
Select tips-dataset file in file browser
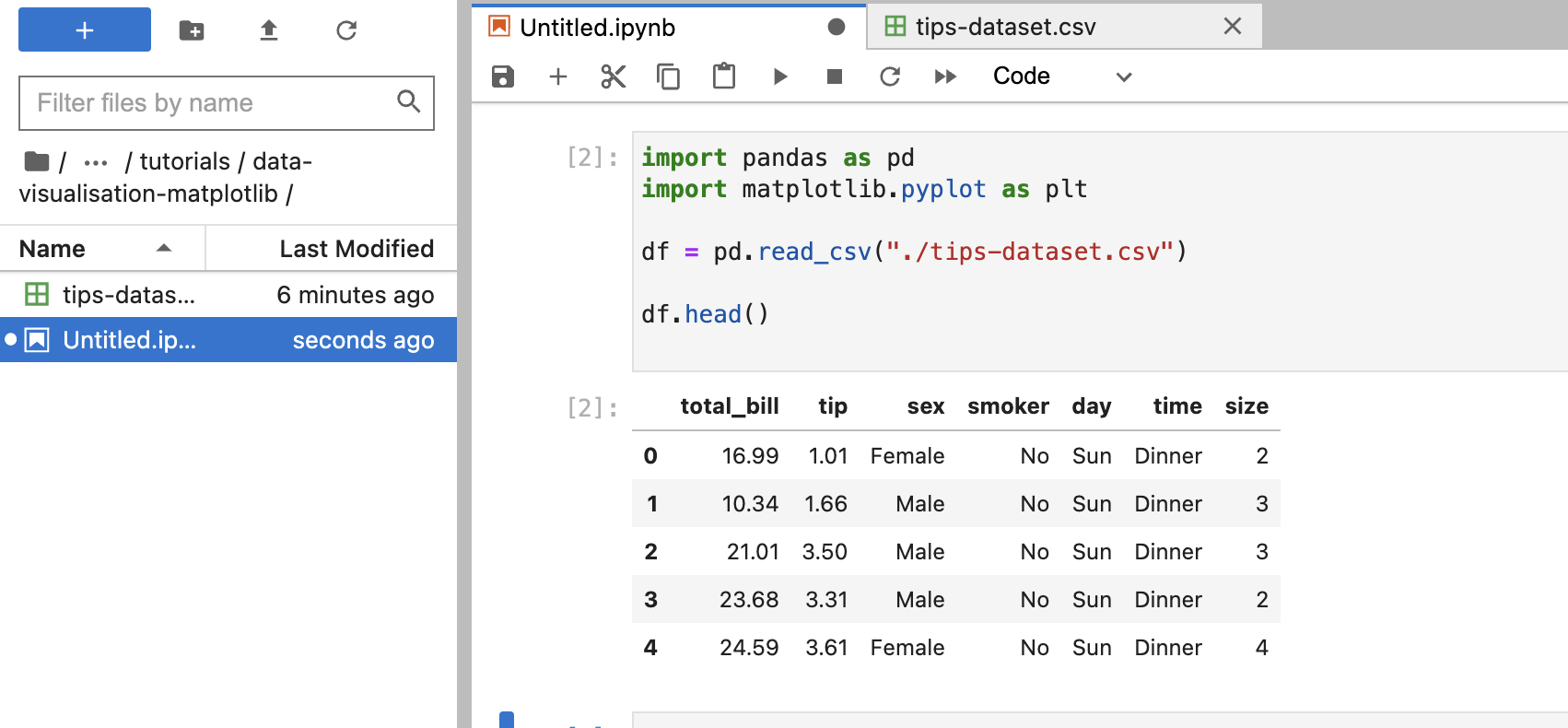[x=128, y=295]
